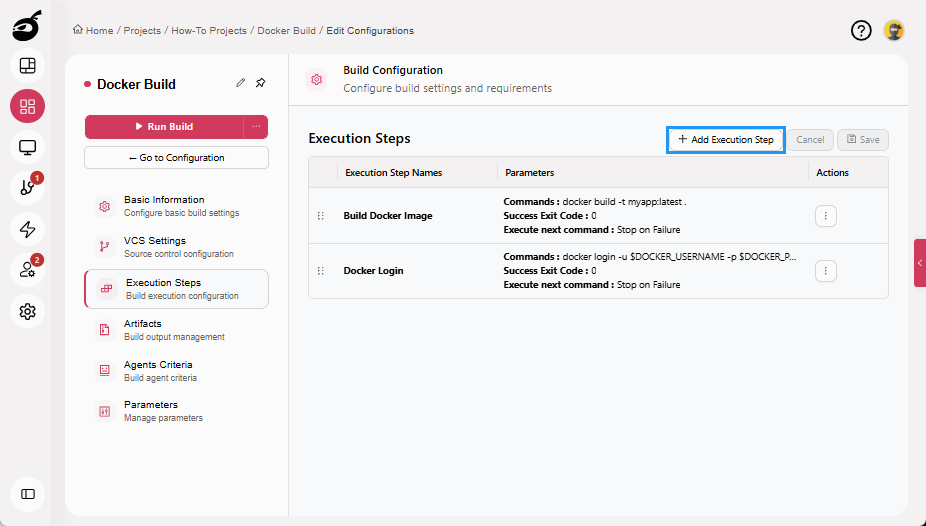Click the drag handle of Docker Login row
This screenshot has width=926, height=526.
[321, 270]
